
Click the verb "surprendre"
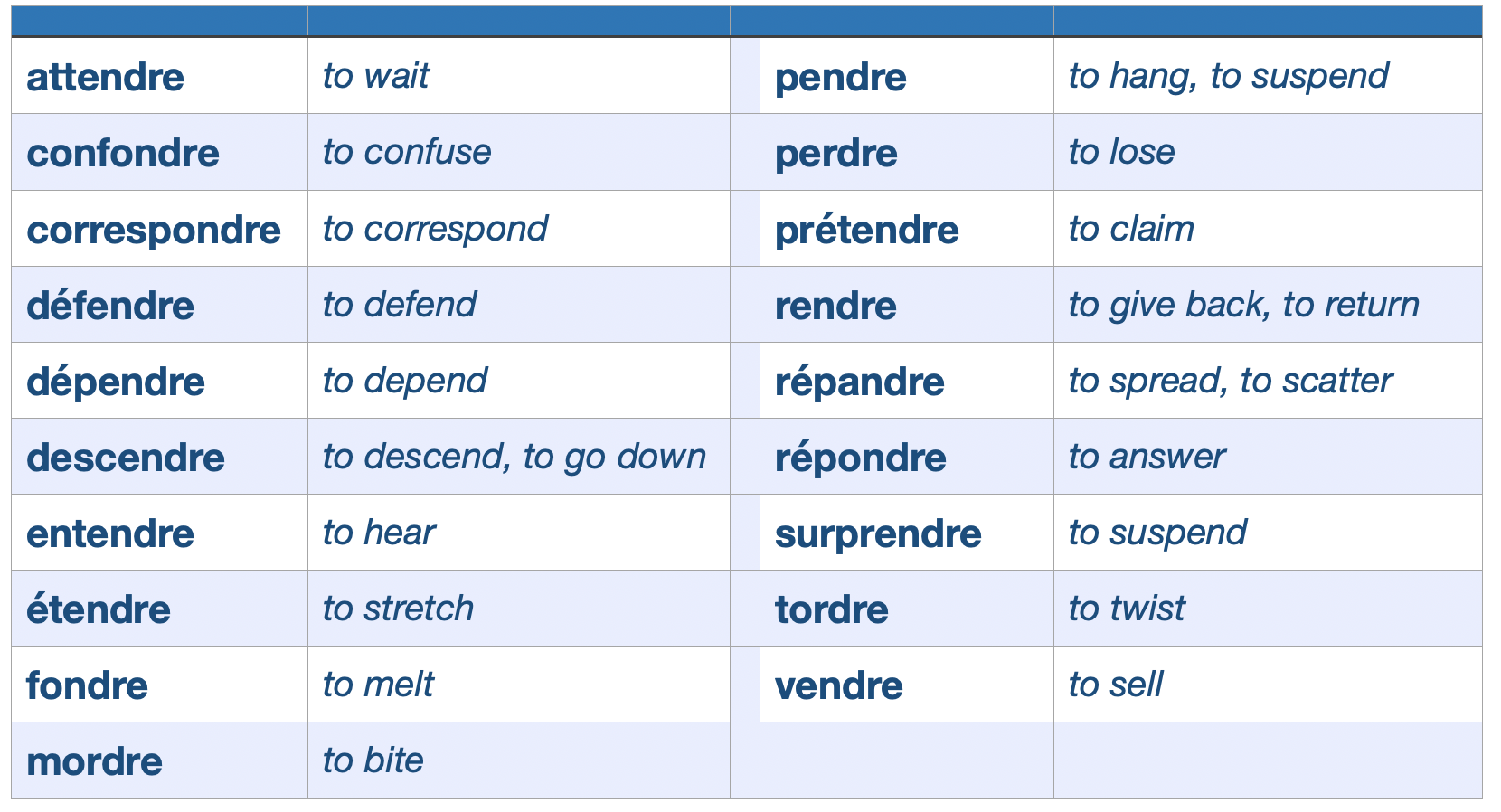tap(878, 533)
